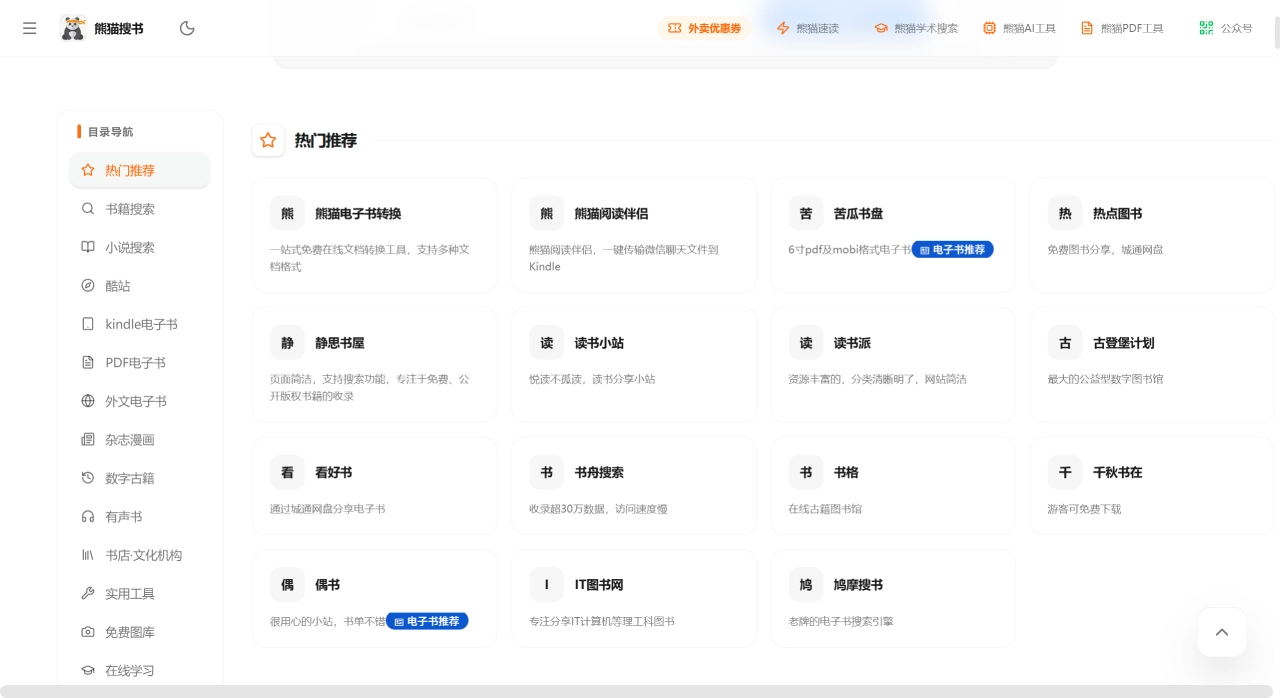Click the camera icon beside 免费图库
This screenshot has height=698, width=1280.
click(88, 632)
